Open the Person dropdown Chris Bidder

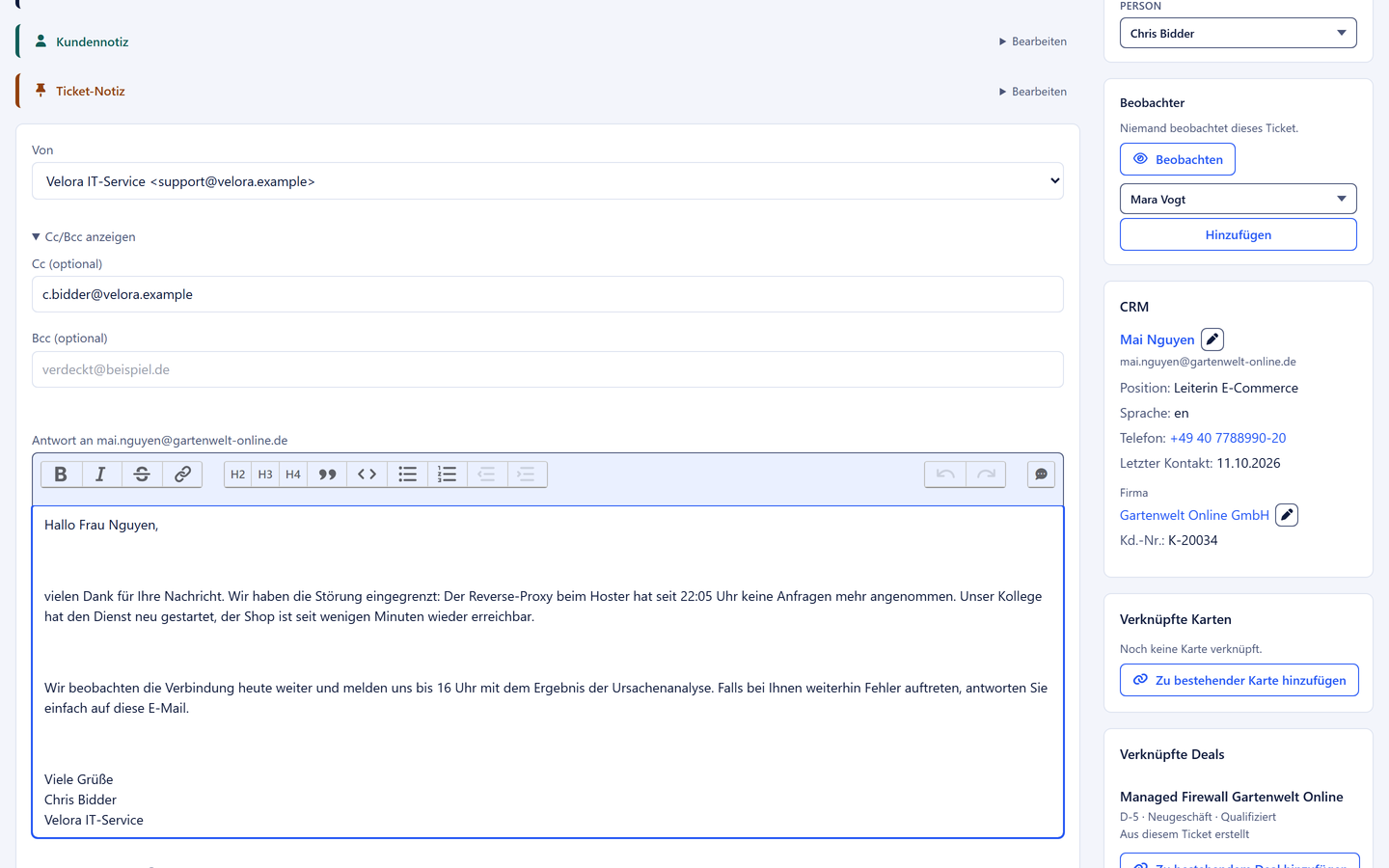[1239, 33]
